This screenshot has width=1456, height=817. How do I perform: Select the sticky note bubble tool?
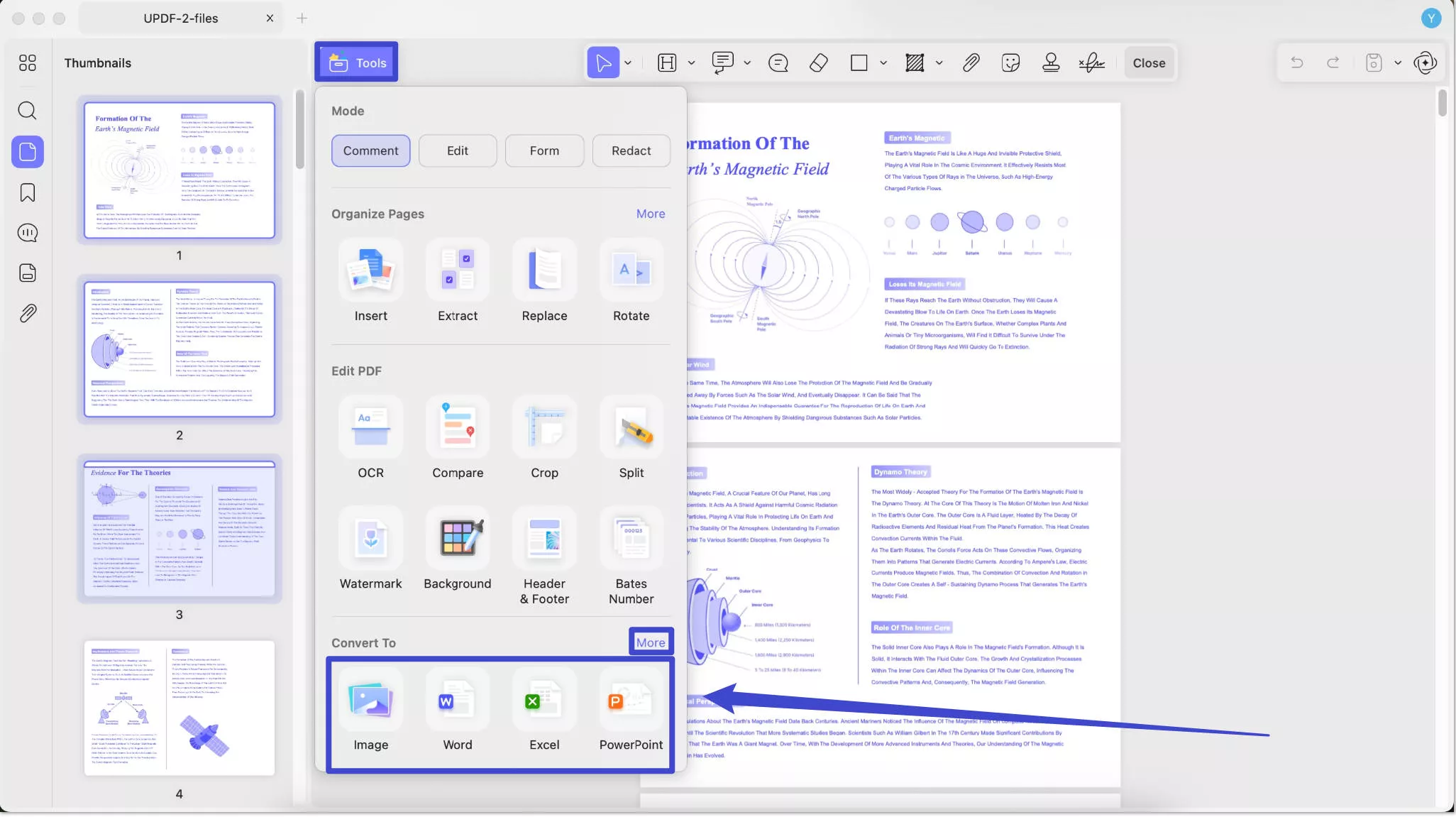pos(778,62)
